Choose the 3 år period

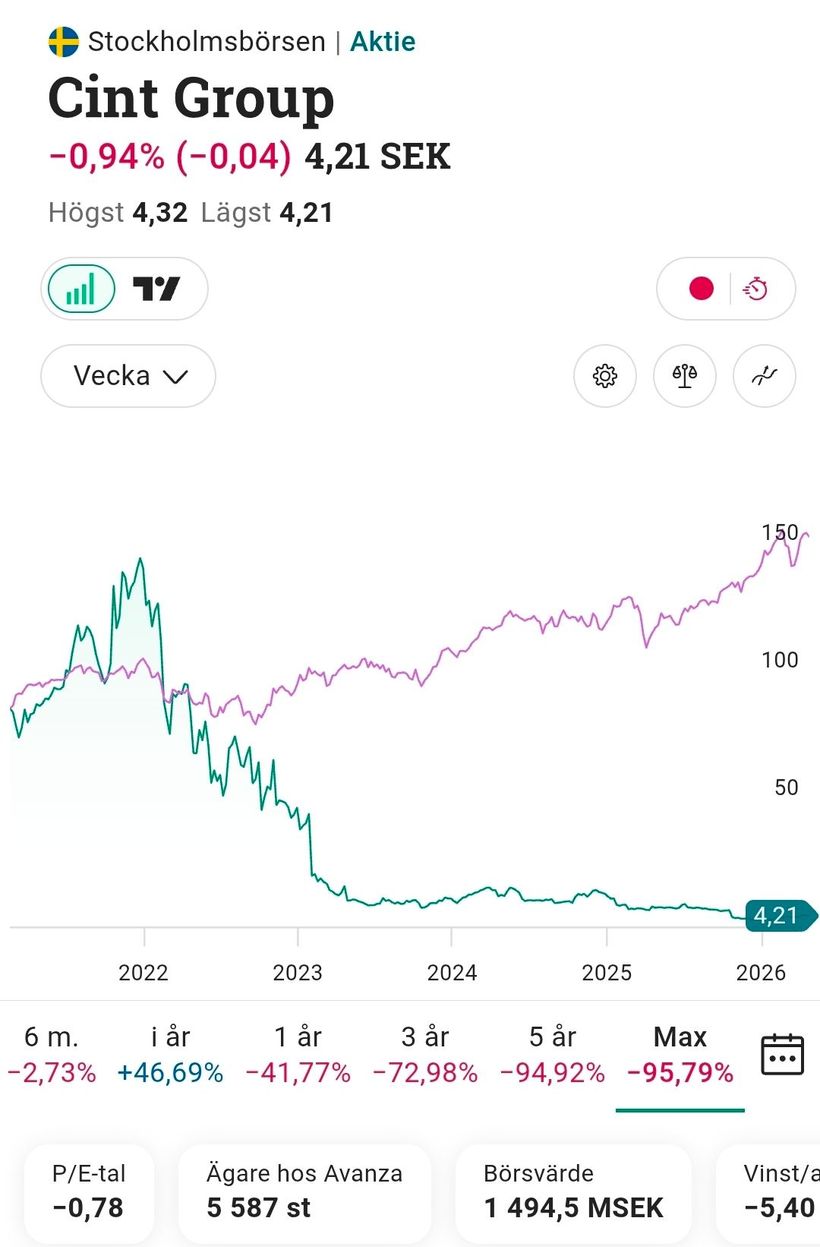point(425,1055)
